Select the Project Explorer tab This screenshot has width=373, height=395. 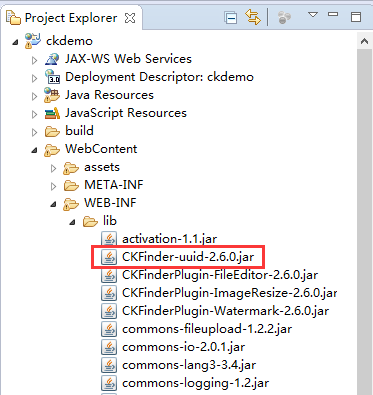[x=71, y=18]
